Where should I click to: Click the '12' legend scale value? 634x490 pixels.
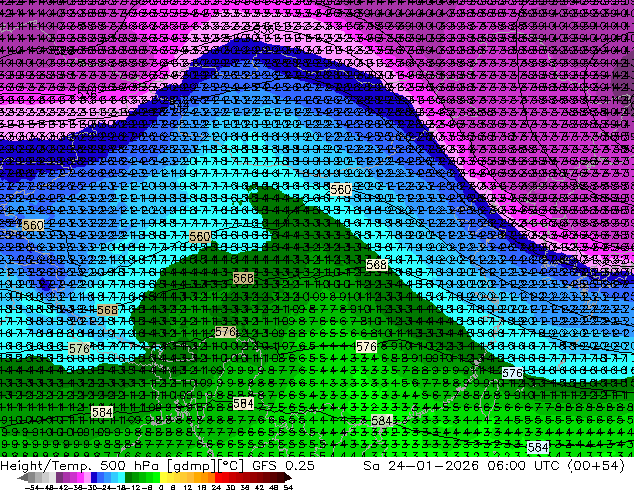pyautogui.click(x=187, y=487)
